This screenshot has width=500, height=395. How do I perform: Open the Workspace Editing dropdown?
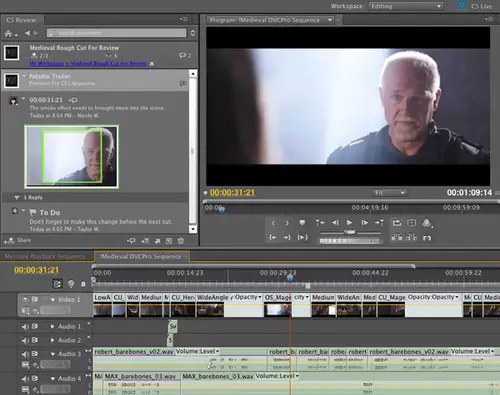(406, 6)
